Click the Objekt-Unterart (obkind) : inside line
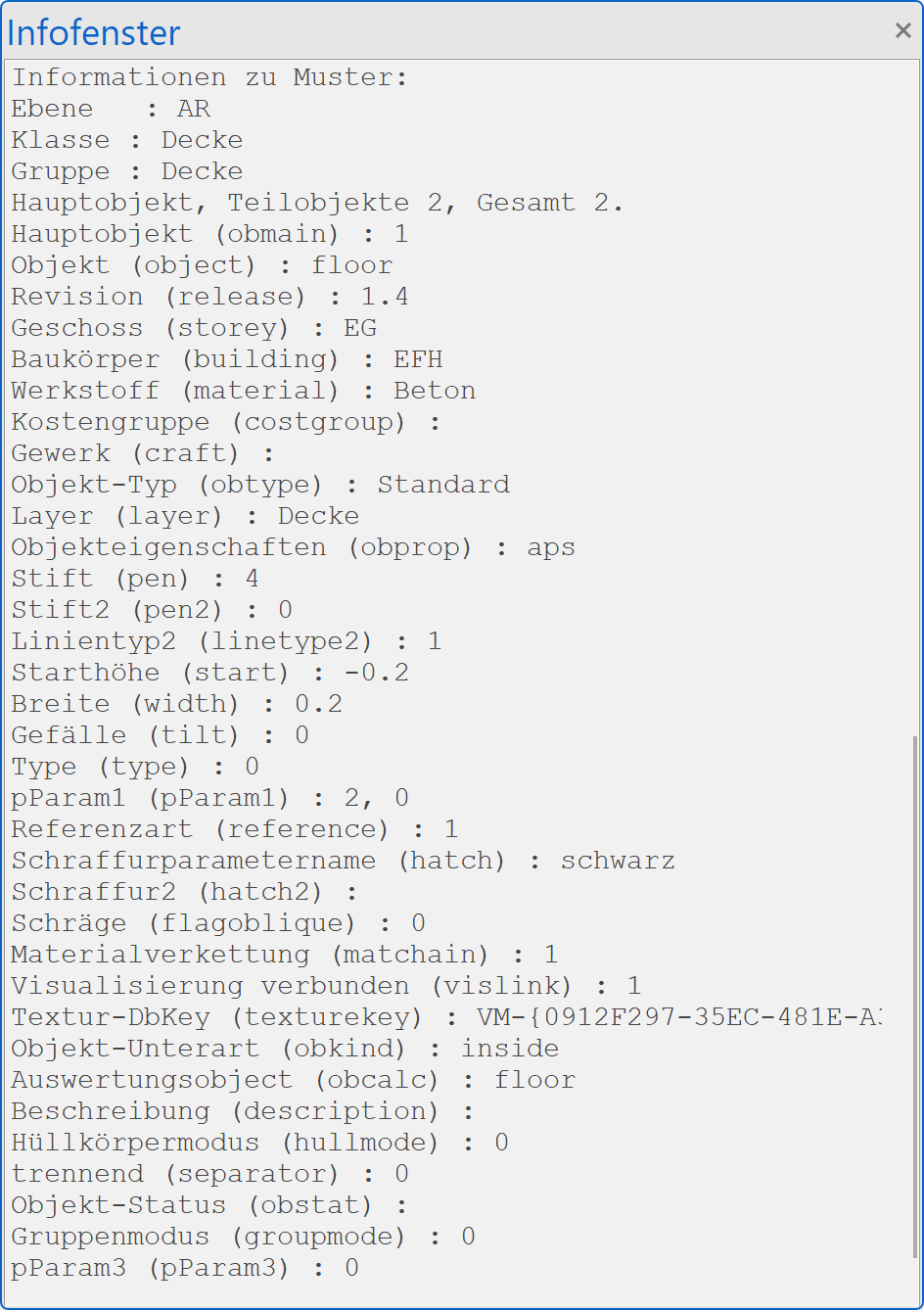 pos(285,1049)
